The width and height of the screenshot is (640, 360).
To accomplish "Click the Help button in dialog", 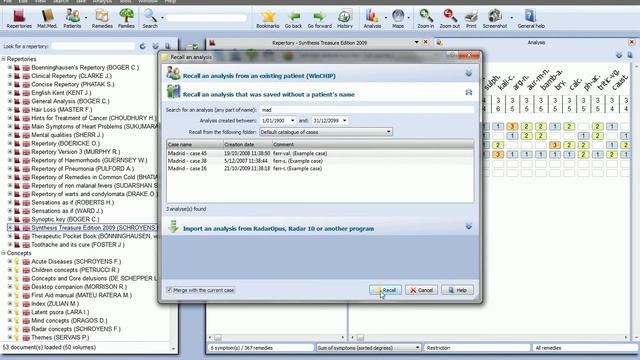I will [457, 290].
